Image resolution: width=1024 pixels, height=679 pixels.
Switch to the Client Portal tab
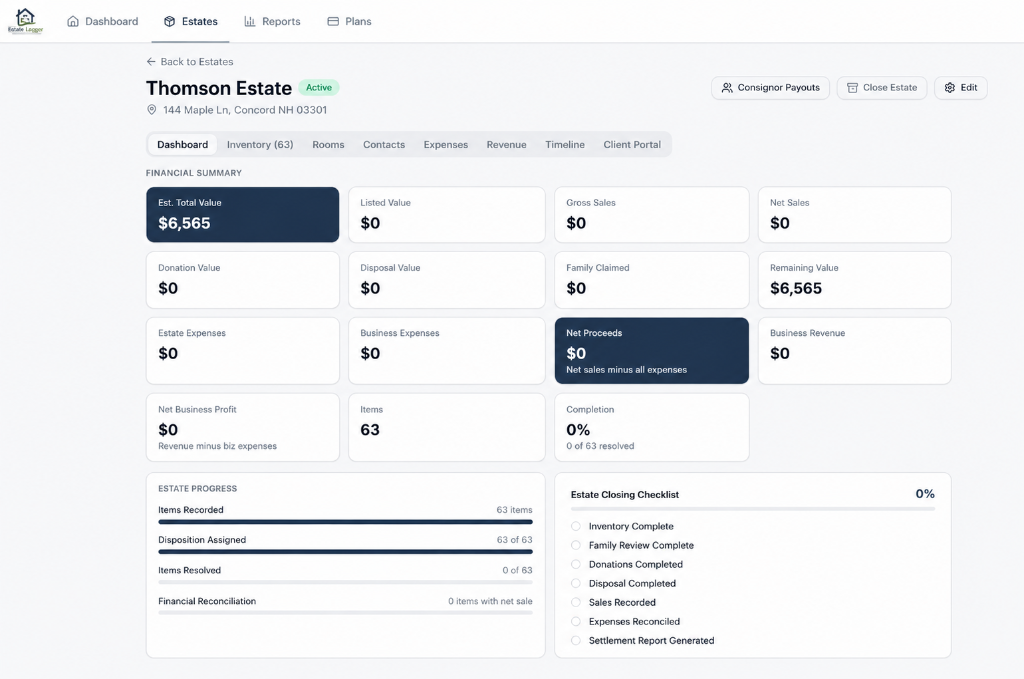[632, 144]
